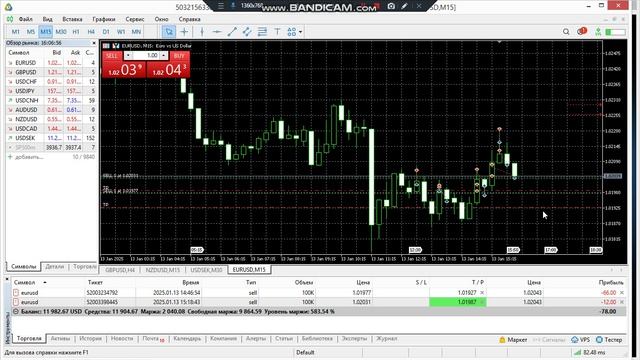Decrease trade volume with left arrow
This screenshot has height=360, width=640.
tap(128, 56)
